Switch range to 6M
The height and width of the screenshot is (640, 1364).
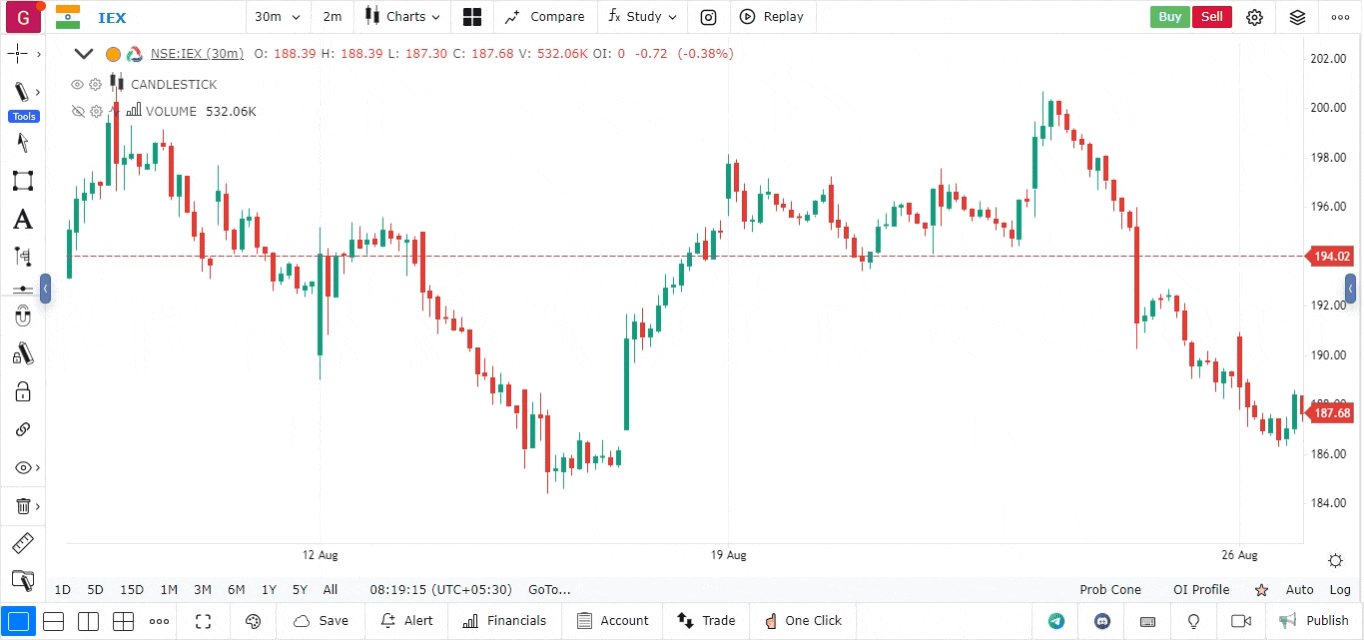pyautogui.click(x=236, y=590)
